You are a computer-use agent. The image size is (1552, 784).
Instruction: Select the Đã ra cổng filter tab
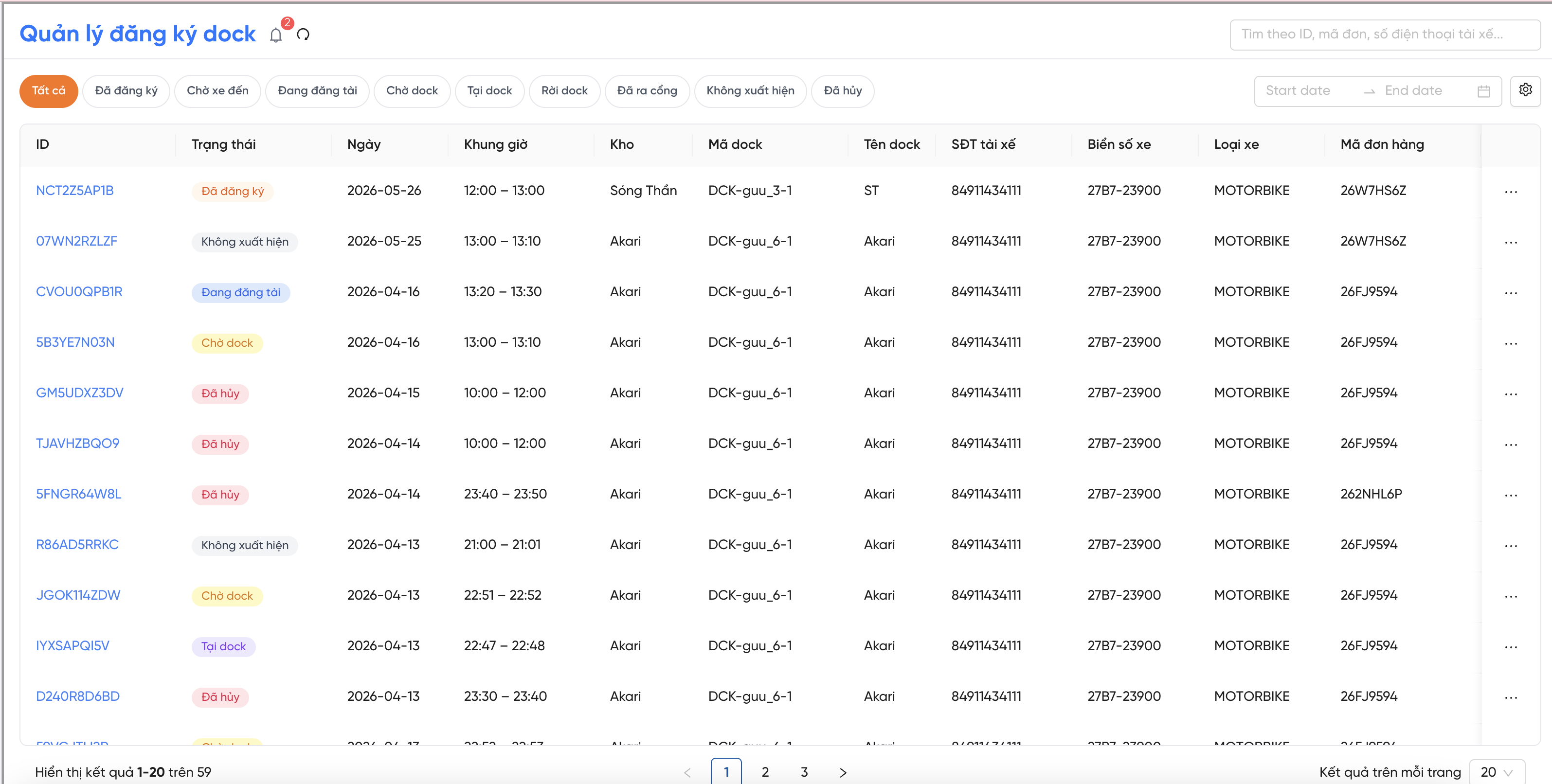[x=647, y=91]
